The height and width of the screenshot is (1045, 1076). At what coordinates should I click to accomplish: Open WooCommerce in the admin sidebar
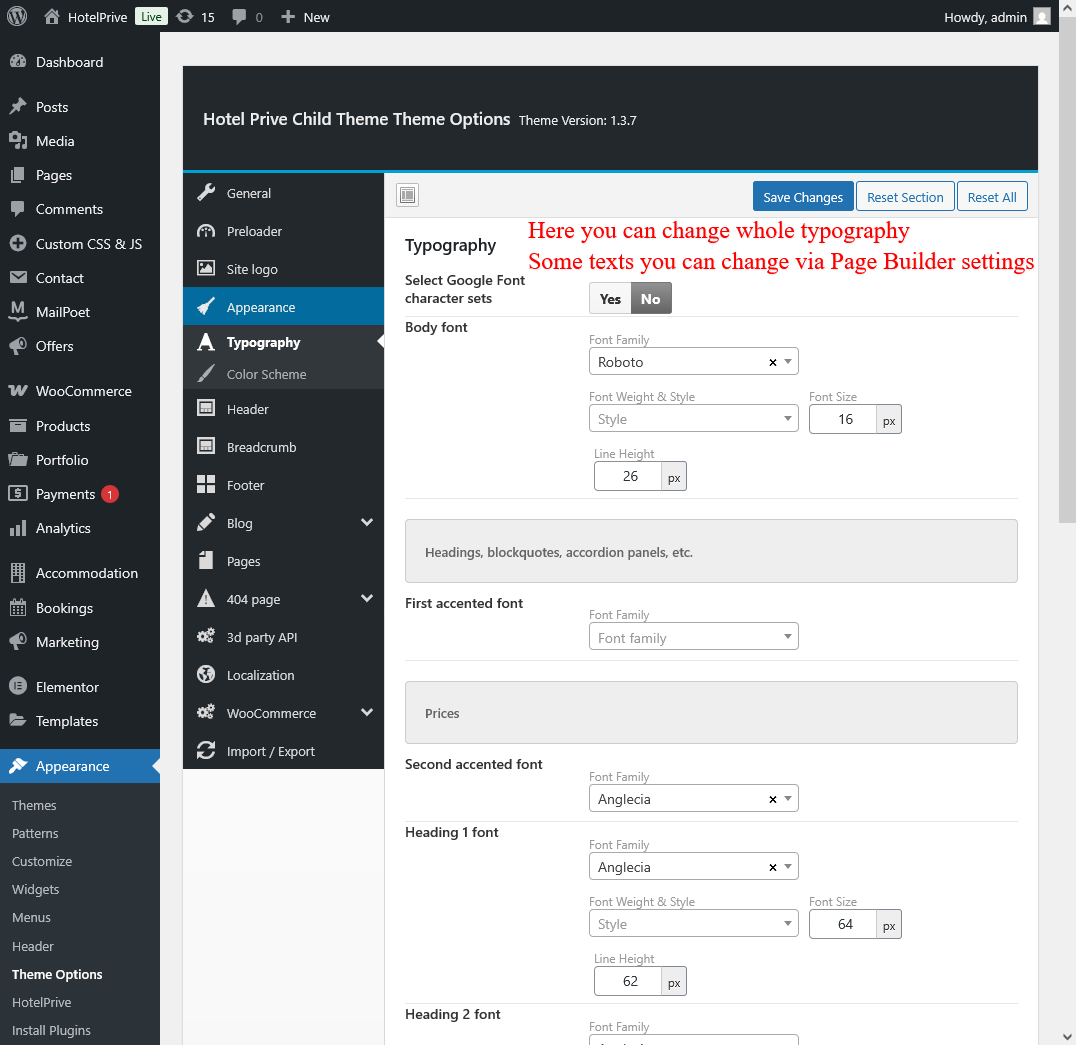tap(83, 391)
